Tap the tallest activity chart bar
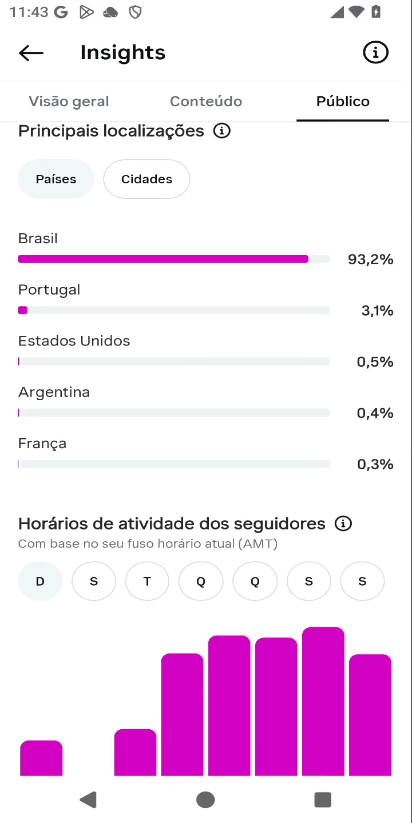 click(x=323, y=701)
